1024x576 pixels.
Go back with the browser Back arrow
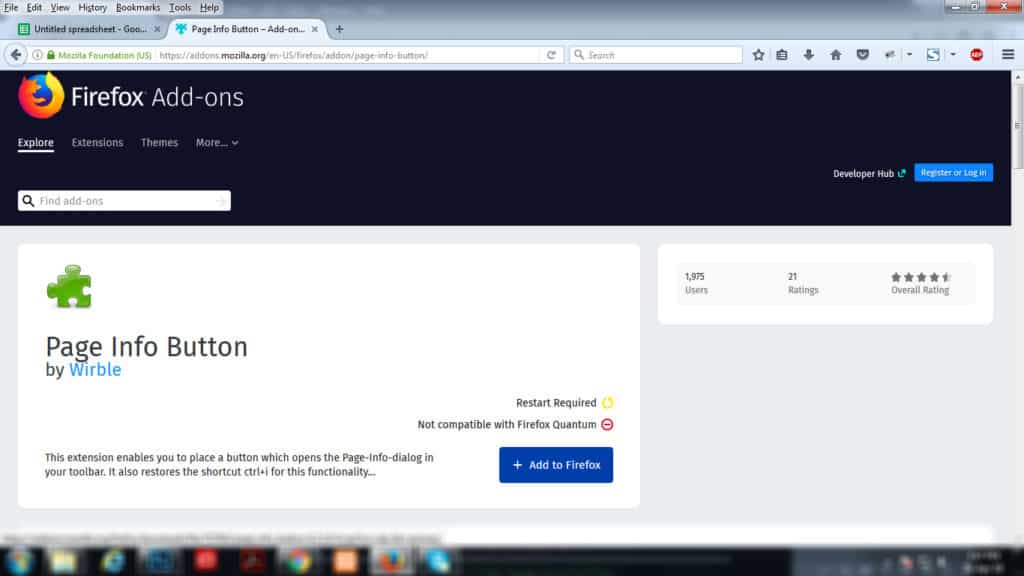[x=16, y=55]
